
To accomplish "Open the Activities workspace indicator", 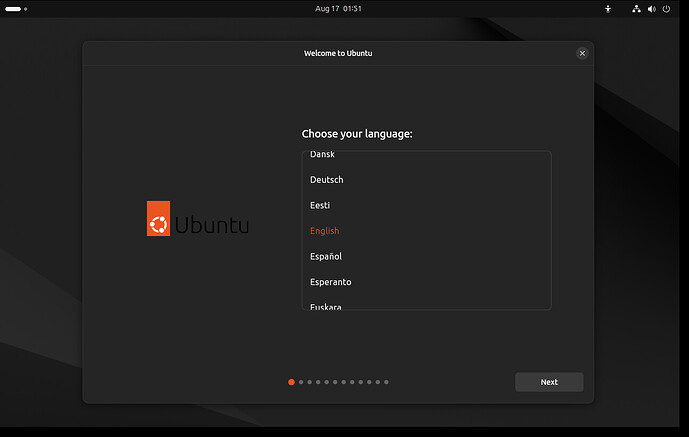I will click(16, 9).
